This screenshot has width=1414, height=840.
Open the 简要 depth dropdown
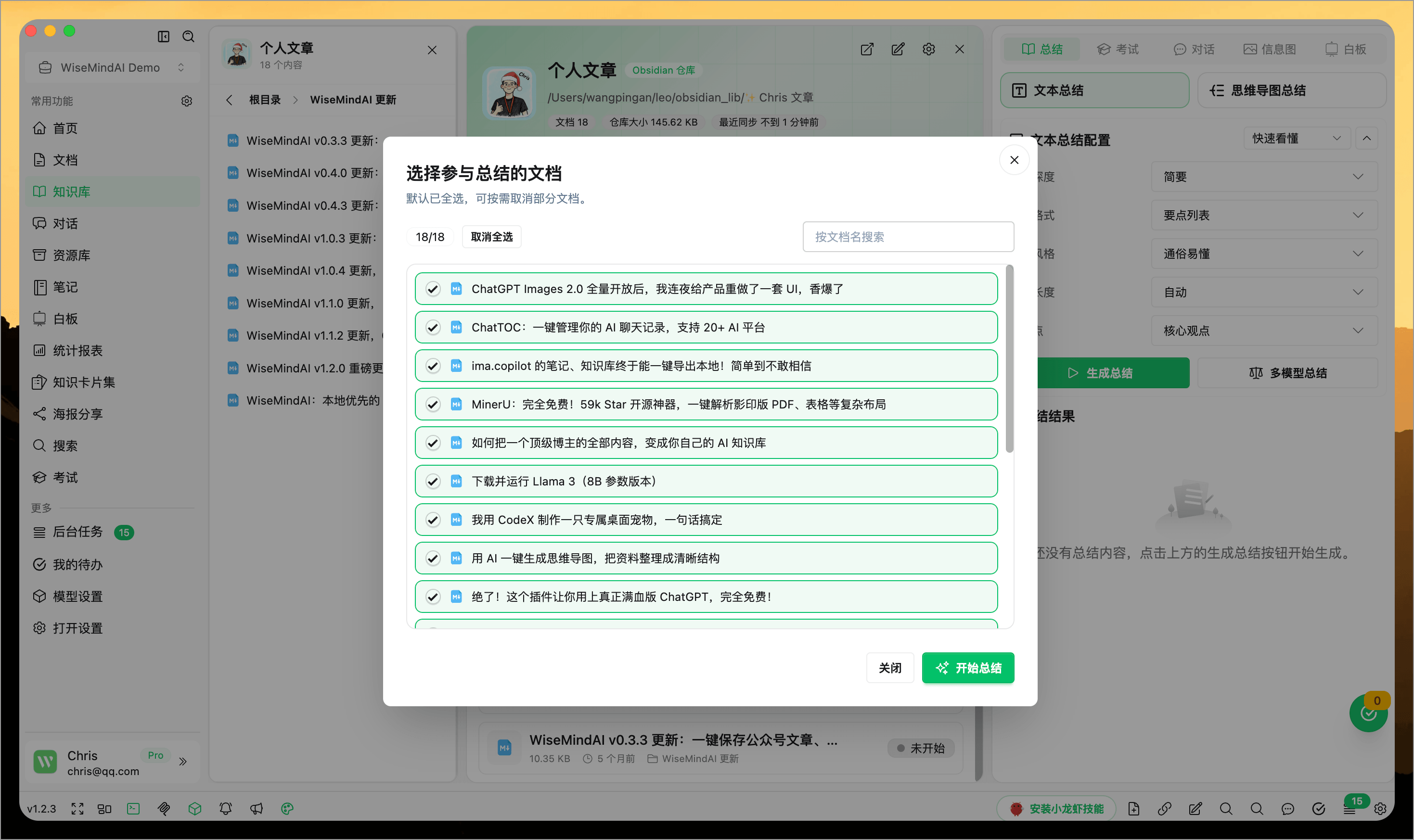tap(1264, 177)
